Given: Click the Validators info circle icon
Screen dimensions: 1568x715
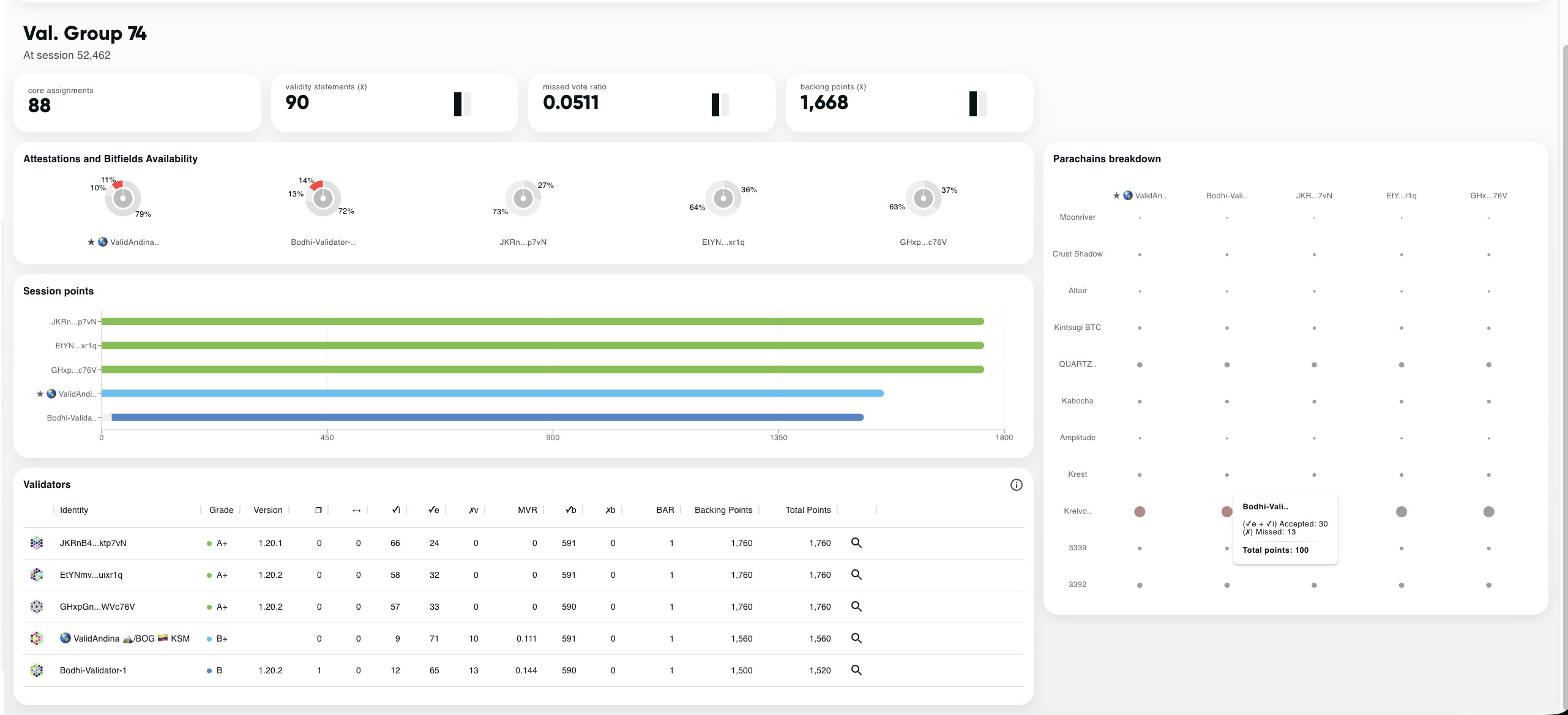Looking at the screenshot, I should (x=1016, y=485).
